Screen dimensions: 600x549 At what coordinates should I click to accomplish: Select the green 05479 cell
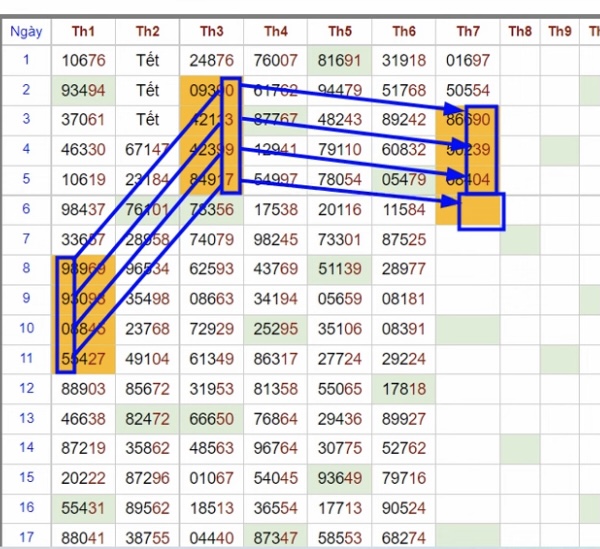click(404, 180)
